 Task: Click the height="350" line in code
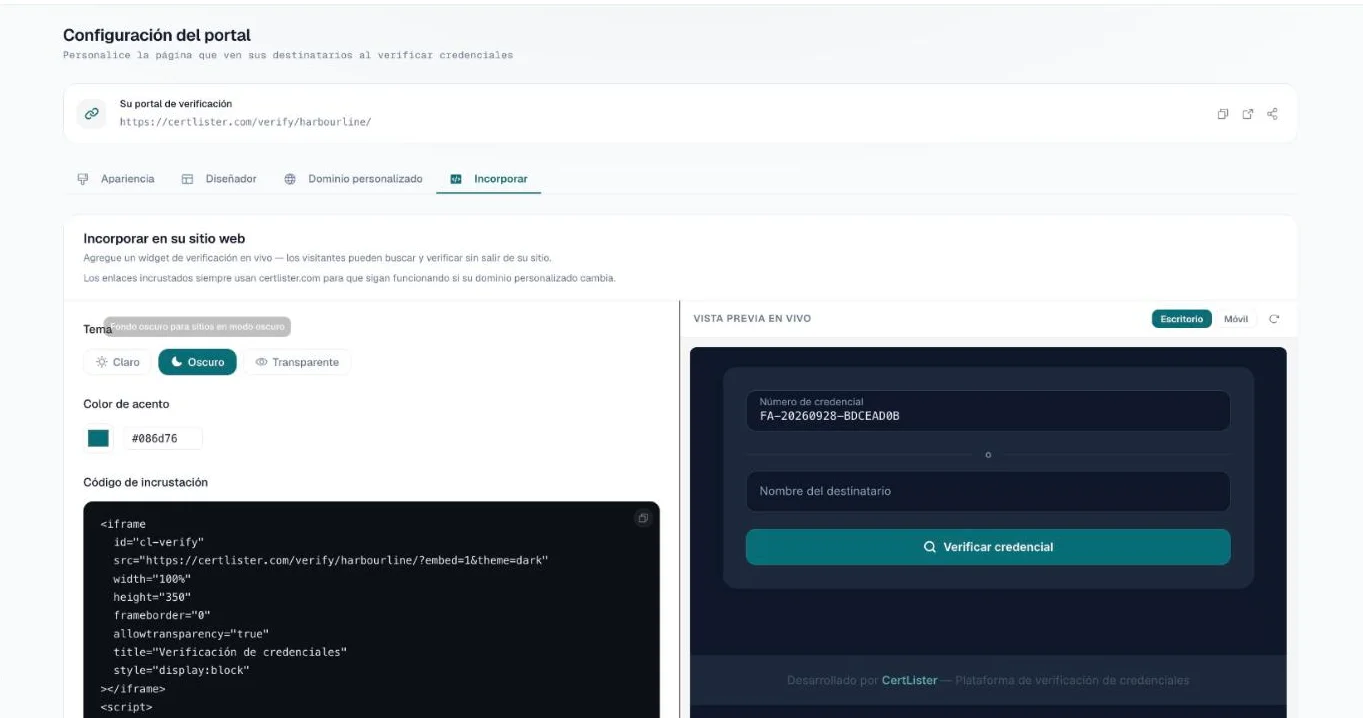152,597
